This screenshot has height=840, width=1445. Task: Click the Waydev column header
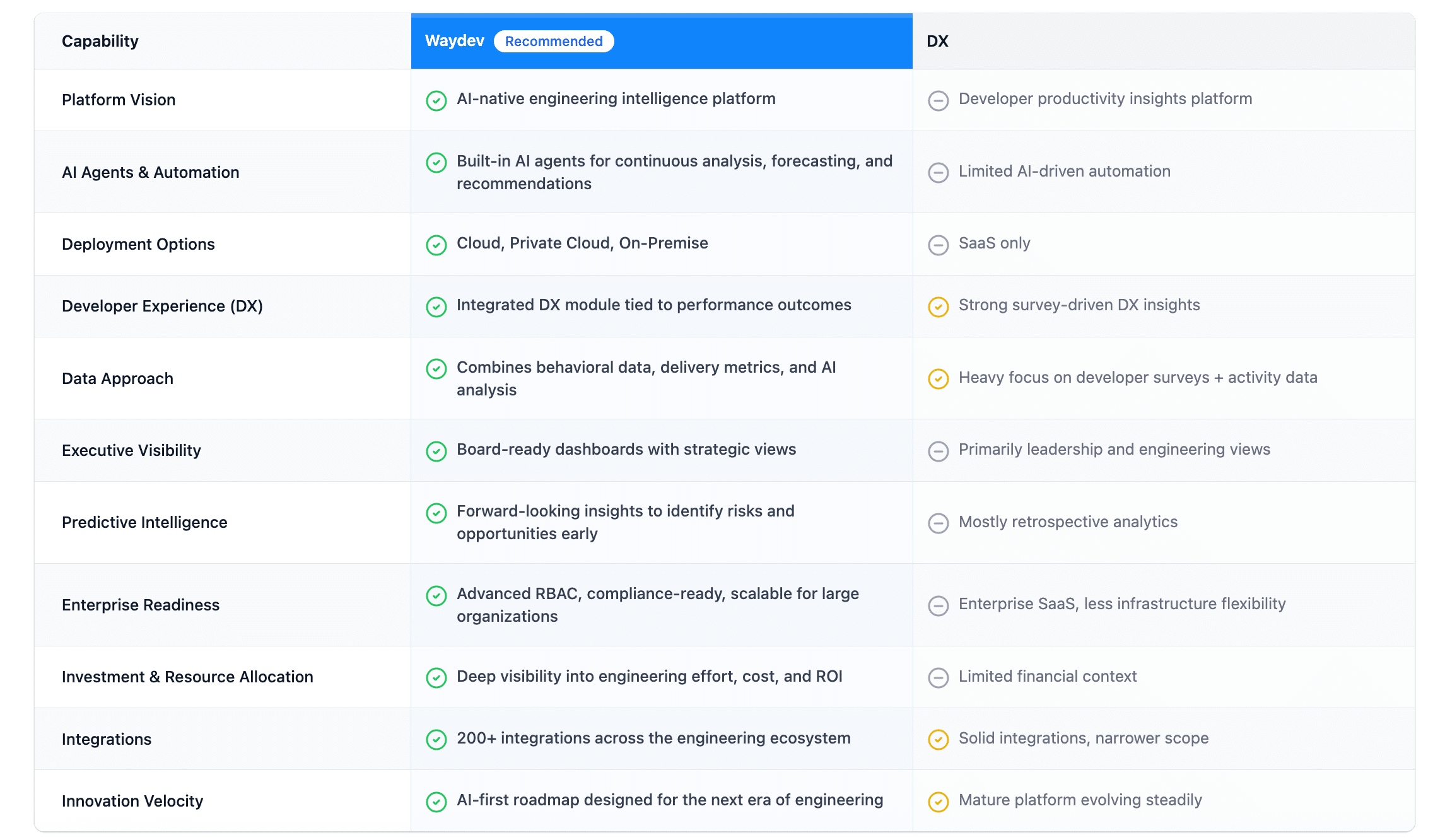click(x=454, y=41)
